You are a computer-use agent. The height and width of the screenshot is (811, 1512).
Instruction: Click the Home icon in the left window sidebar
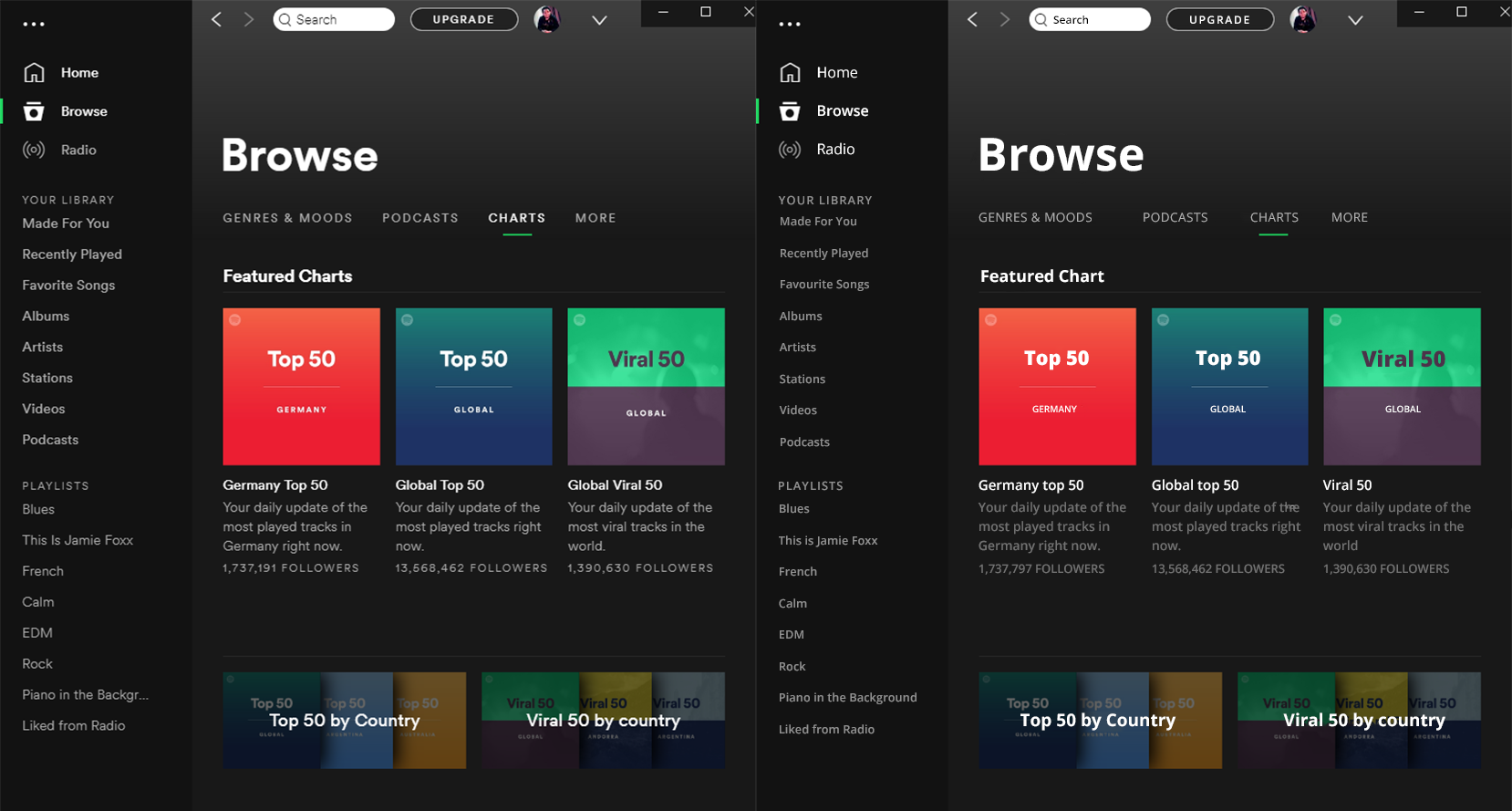click(x=34, y=73)
